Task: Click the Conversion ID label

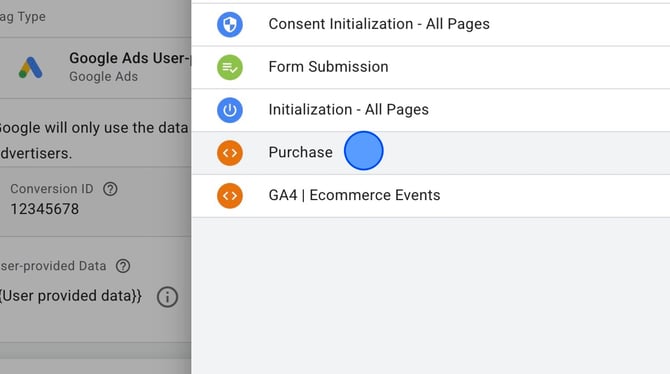Action: 52,188
